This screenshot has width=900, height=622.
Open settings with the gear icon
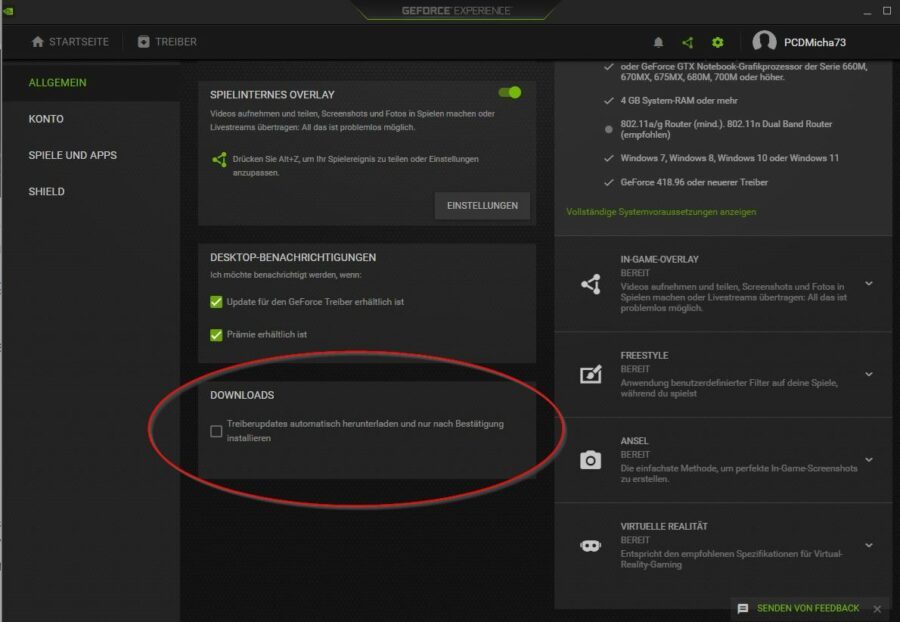pos(716,42)
